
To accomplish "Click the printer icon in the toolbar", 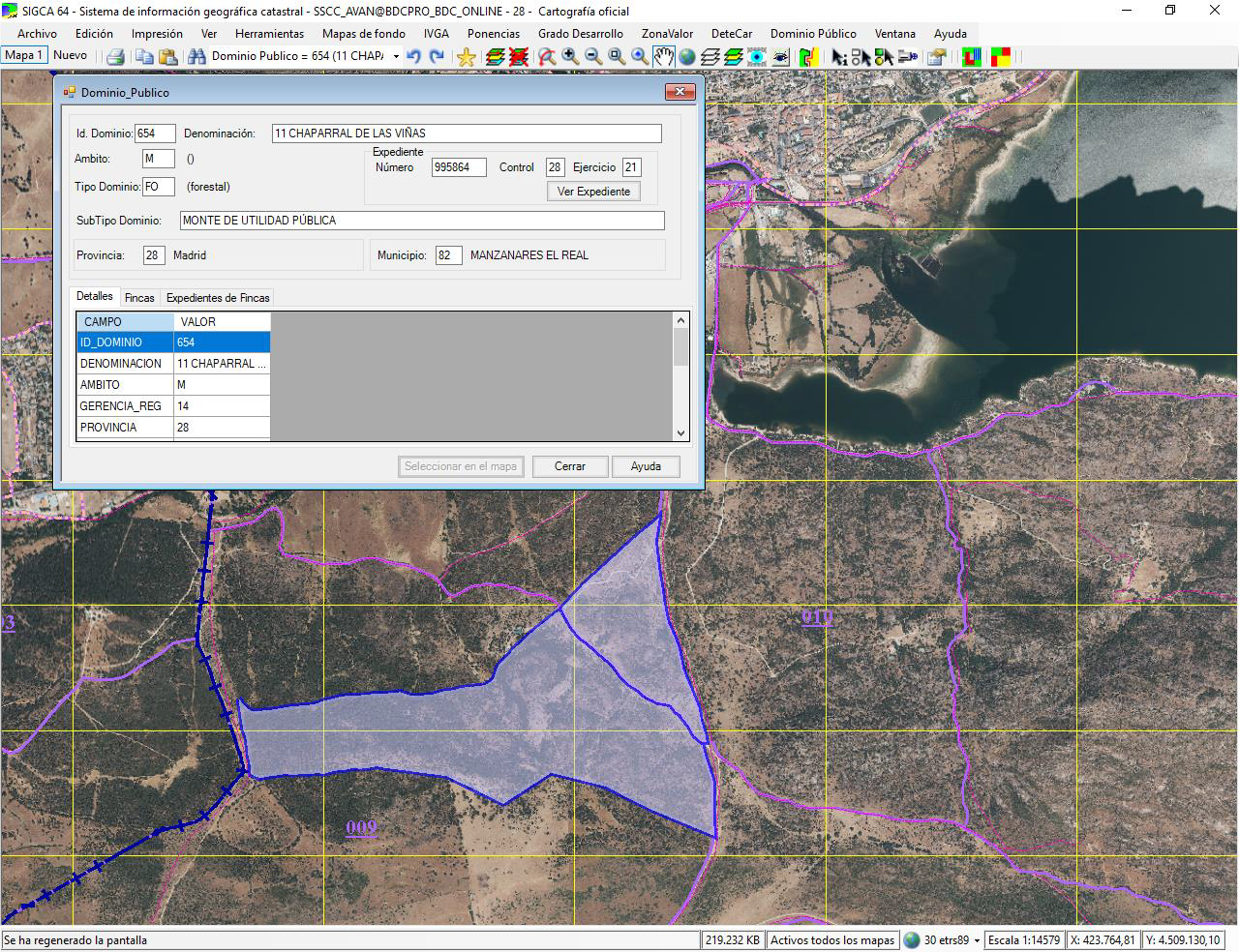I will pyautogui.click(x=115, y=56).
